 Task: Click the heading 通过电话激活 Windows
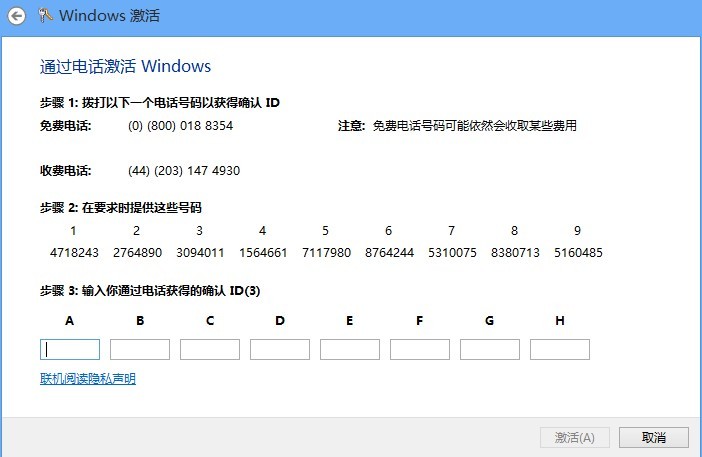click(x=125, y=66)
